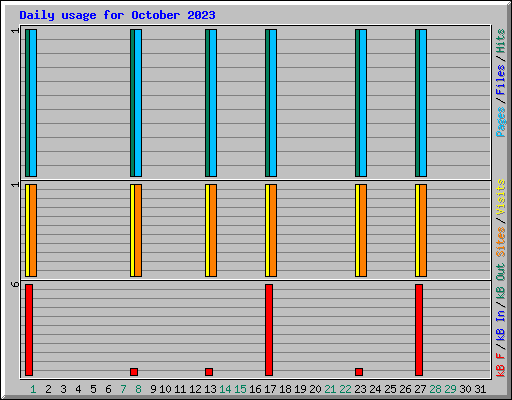Click the tall red kB bar for day 27
Image resolution: width=512 pixels, height=400 pixels.
point(419,330)
